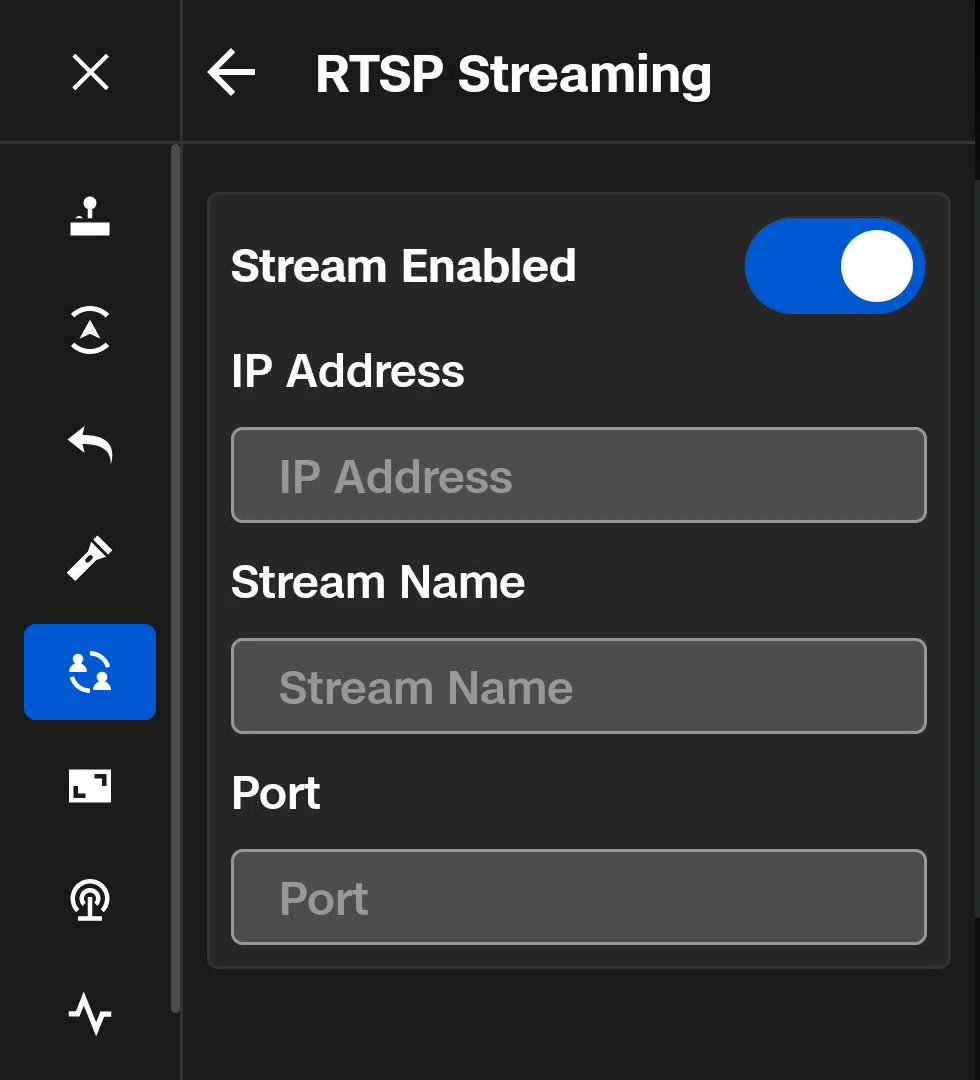The width and height of the screenshot is (980, 1080).
Task: Click the Stream Name input field
Action: coord(578,686)
